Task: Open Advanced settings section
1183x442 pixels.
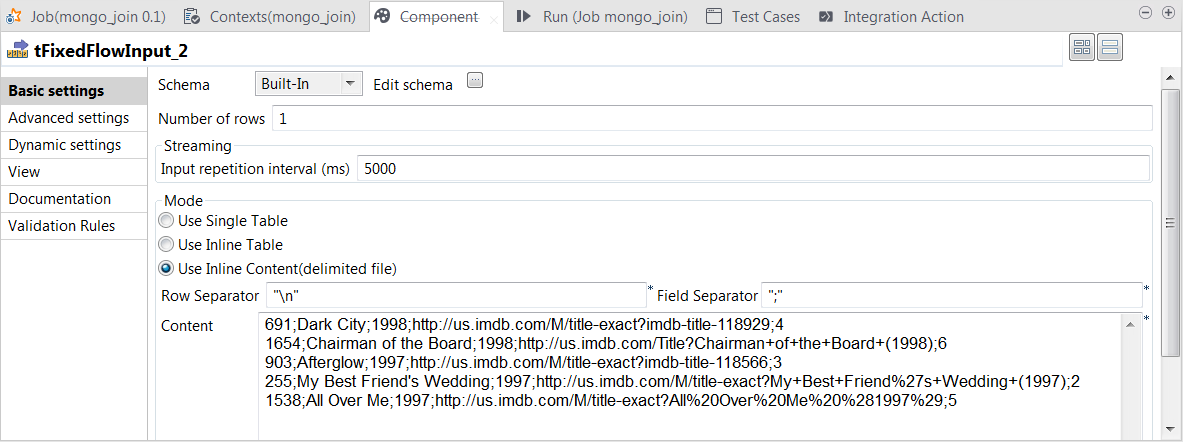Action: (68, 118)
